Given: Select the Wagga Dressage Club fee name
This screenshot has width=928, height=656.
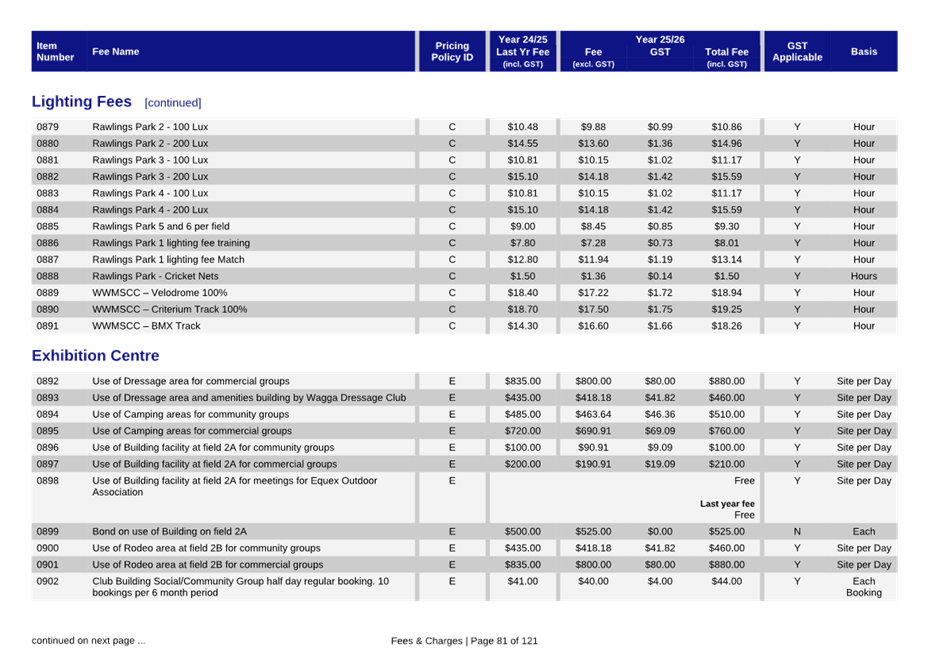Looking at the screenshot, I should 249,398.
